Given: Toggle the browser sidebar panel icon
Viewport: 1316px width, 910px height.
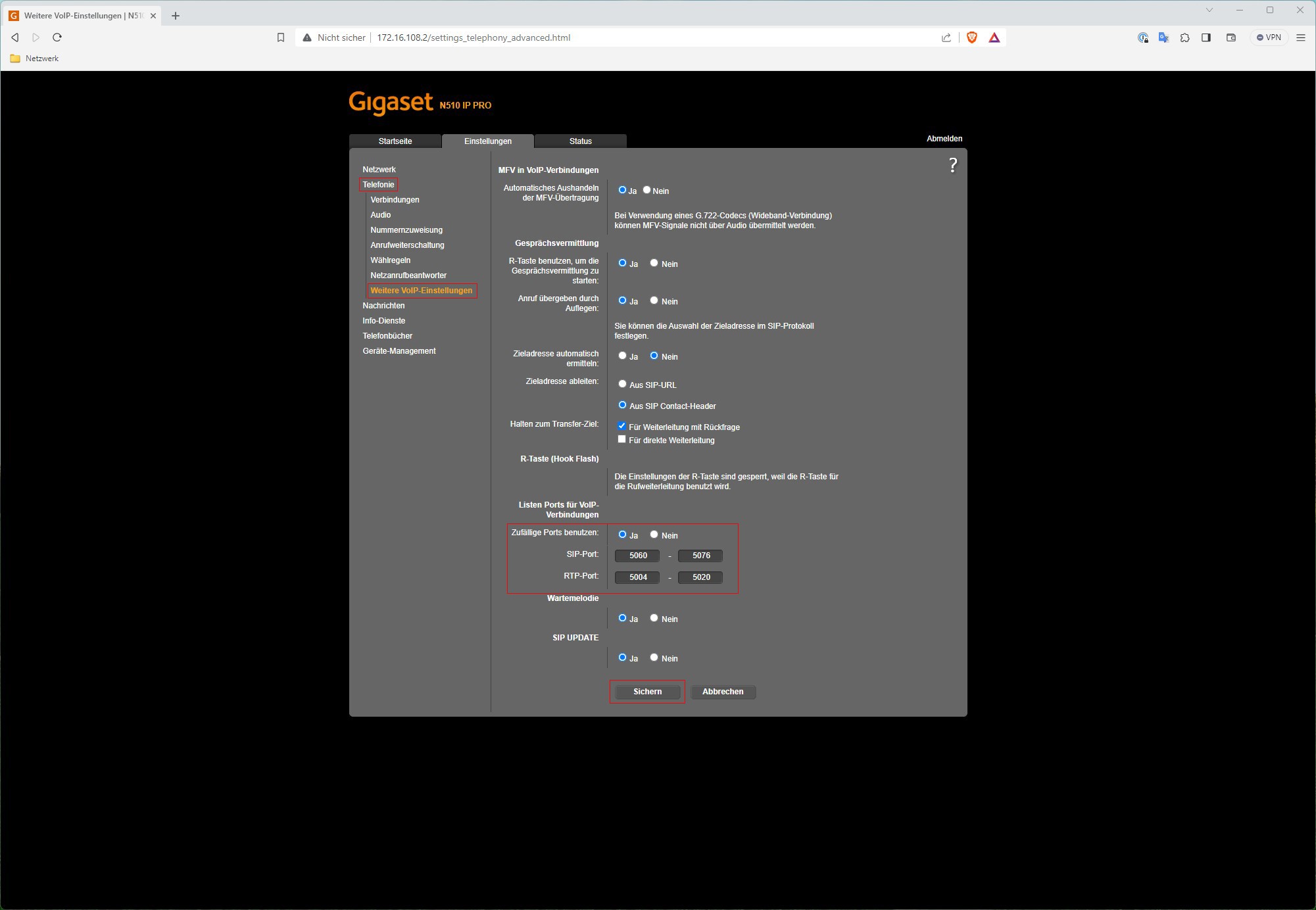Looking at the screenshot, I should pyautogui.click(x=1206, y=37).
